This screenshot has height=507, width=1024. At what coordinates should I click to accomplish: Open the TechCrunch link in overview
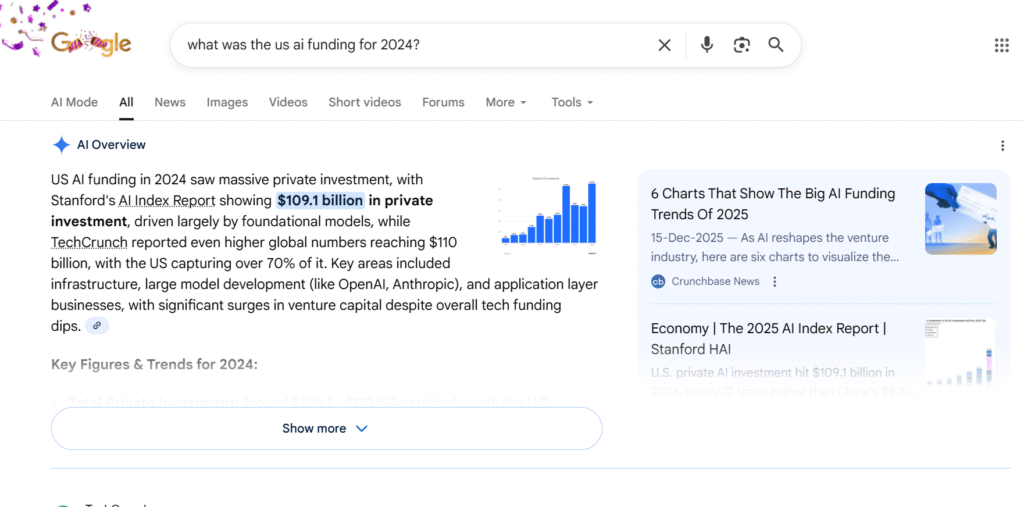point(89,243)
